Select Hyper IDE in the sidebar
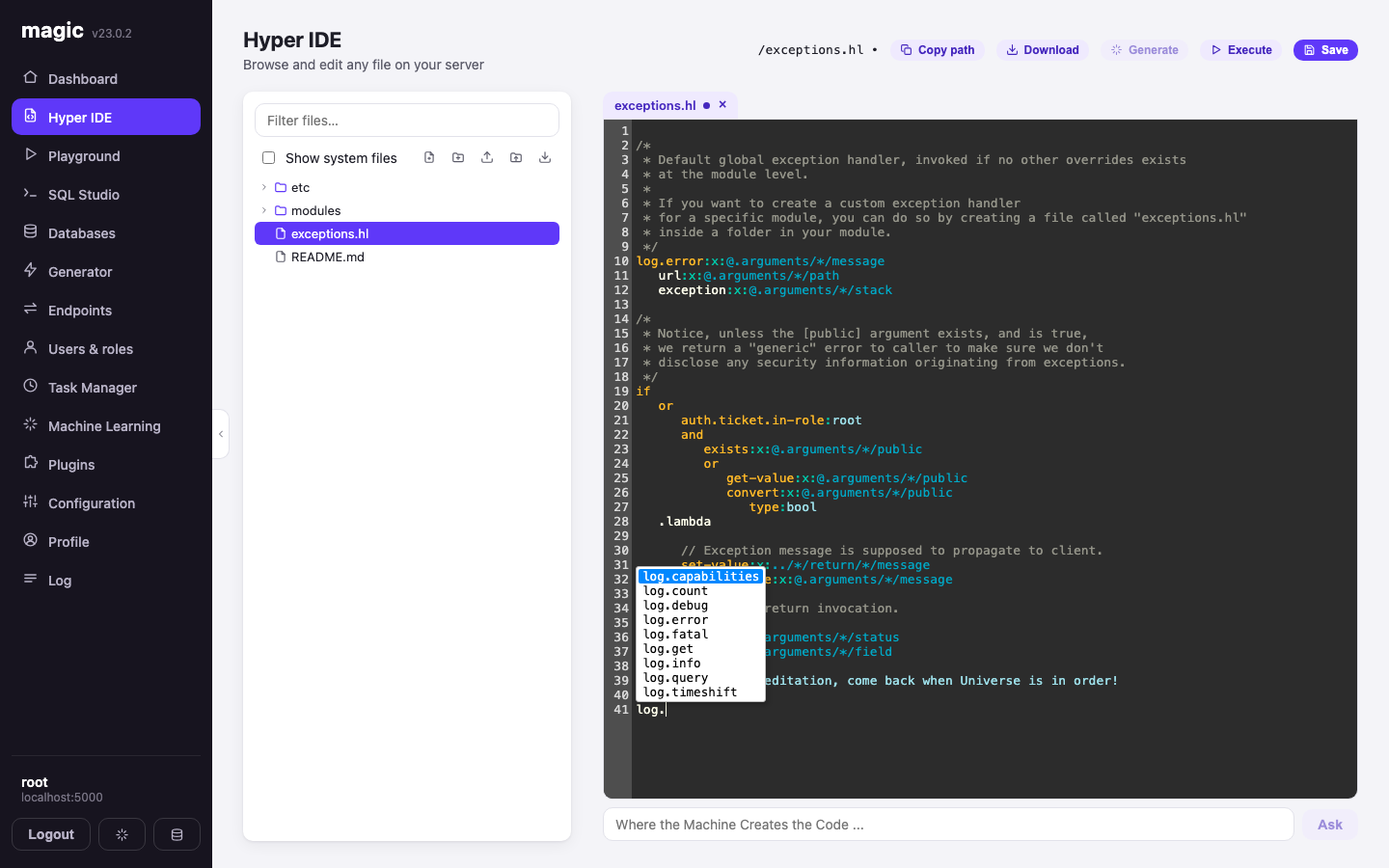Screen dimensions: 1389x868 (x=106, y=118)
